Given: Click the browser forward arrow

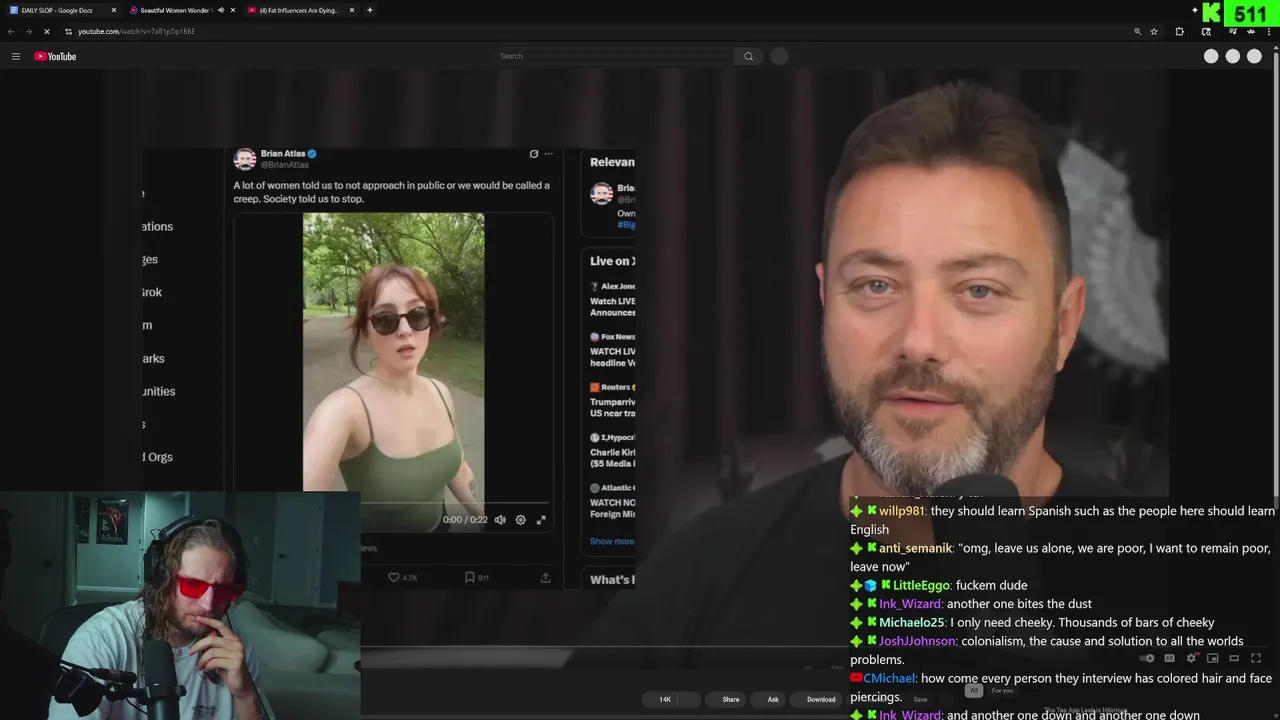Looking at the screenshot, I should [28, 31].
